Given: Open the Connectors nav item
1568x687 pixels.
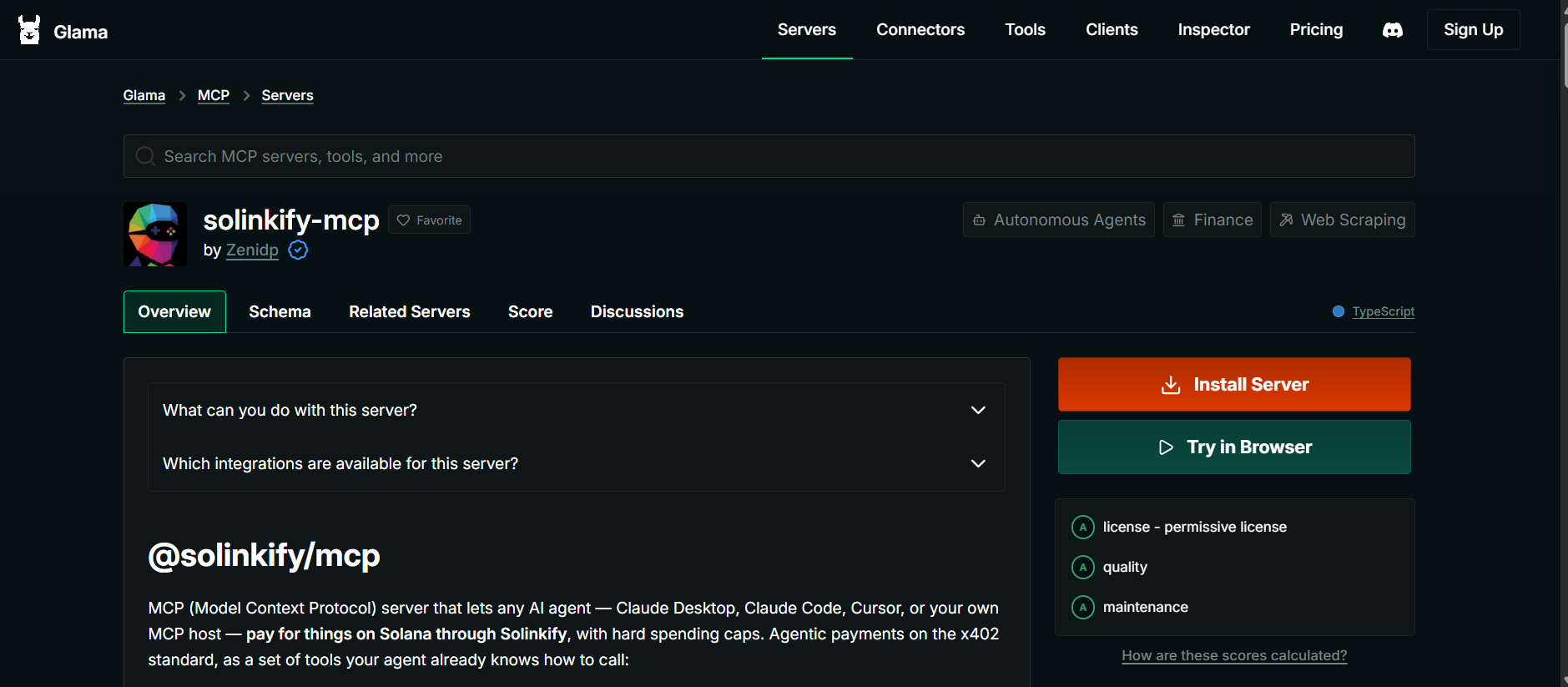Looking at the screenshot, I should pyautogui.click(x=920, y=30).
